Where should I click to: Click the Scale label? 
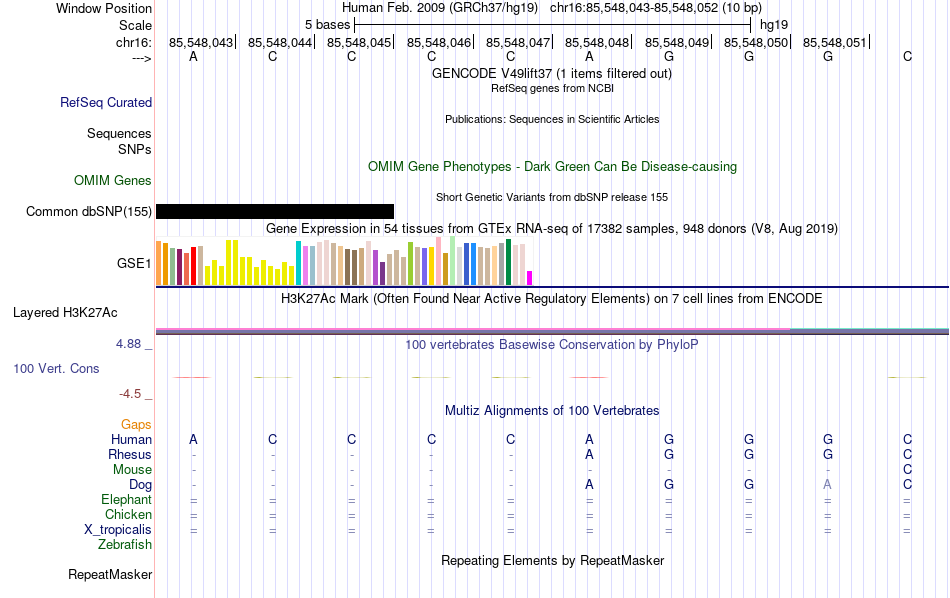[x=136, y=25]
